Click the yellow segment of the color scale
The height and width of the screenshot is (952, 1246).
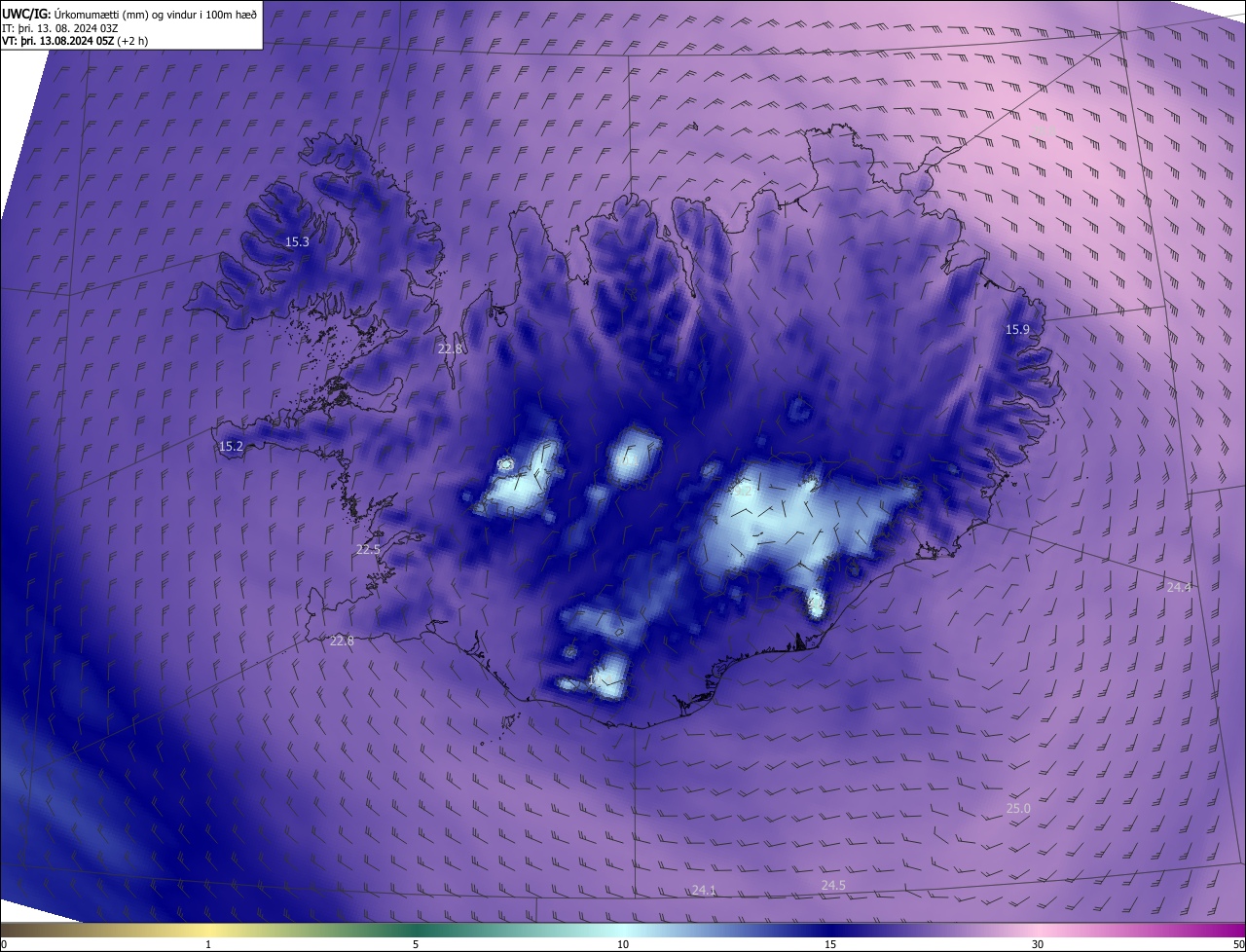(208, 930)
